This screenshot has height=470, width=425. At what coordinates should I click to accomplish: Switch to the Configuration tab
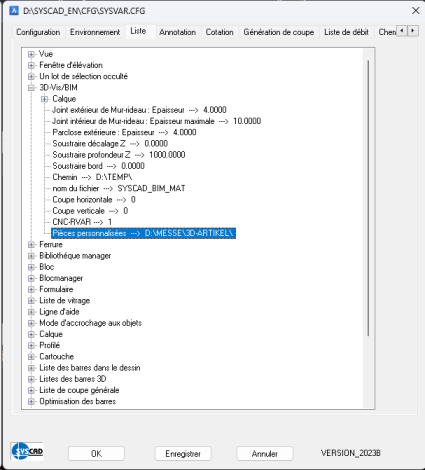click(x=38, y=32)
